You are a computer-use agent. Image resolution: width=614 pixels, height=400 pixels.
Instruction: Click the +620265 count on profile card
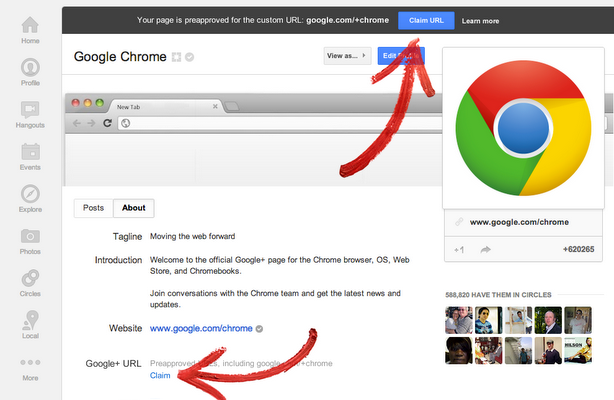pyautogui.click(x=578, y=249)
